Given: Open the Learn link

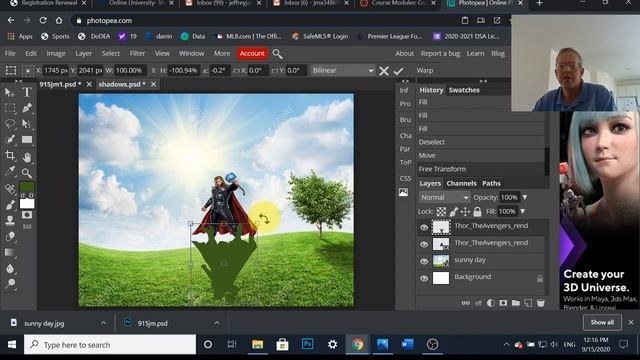Looking at the screenshot, I should (476, 53).
